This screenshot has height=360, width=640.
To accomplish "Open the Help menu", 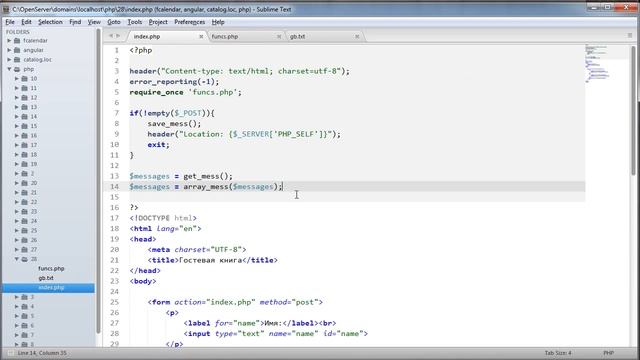I will (x=218, y=22).
